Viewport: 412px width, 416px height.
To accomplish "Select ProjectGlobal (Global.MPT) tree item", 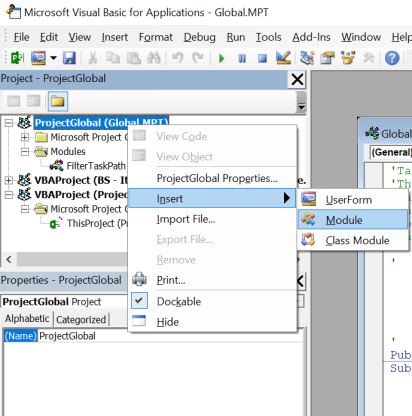I will [101, 123].
